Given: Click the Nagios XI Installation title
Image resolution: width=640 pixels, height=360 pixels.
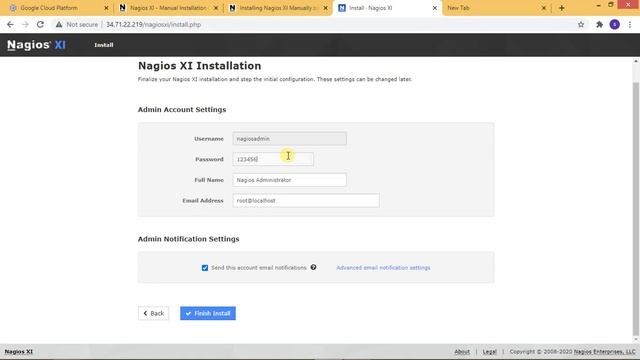Looking at the screenshot, I should 200,66.
